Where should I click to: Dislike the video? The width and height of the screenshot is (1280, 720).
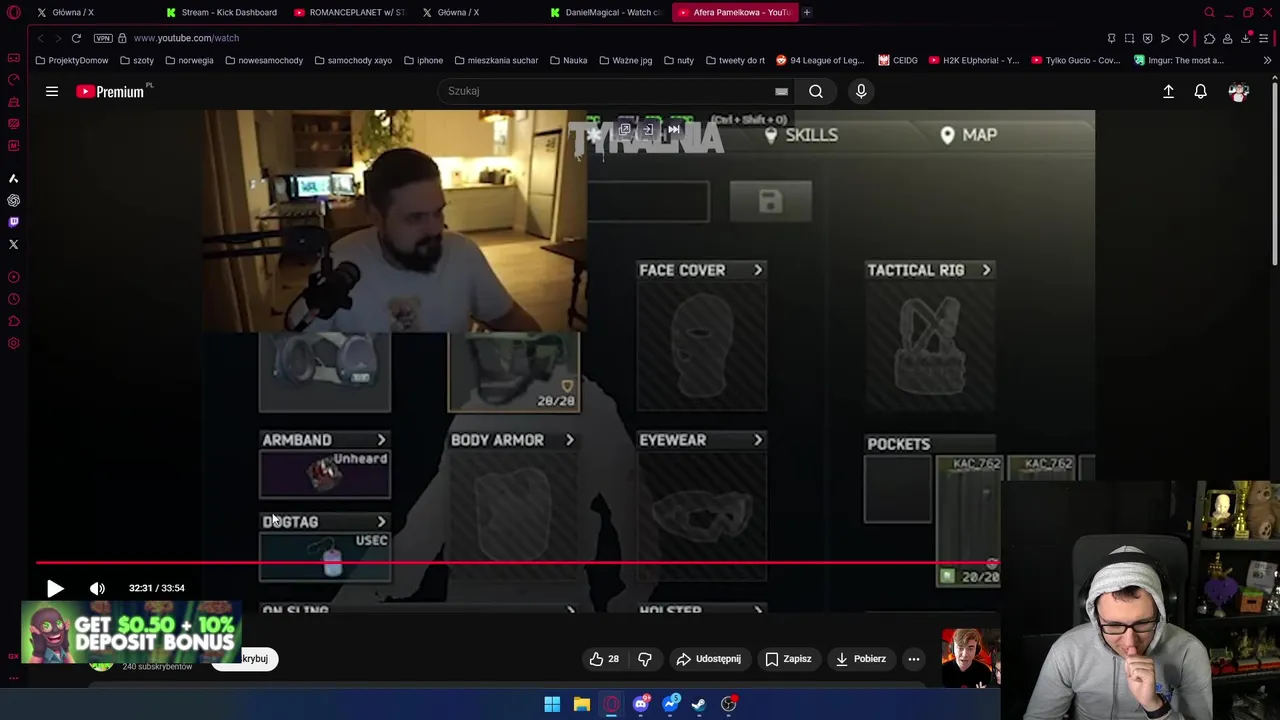[645, 659]
